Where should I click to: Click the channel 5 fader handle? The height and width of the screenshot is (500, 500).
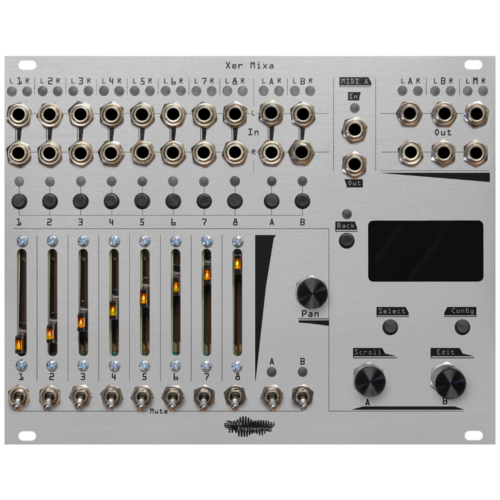tap(144, 299)
